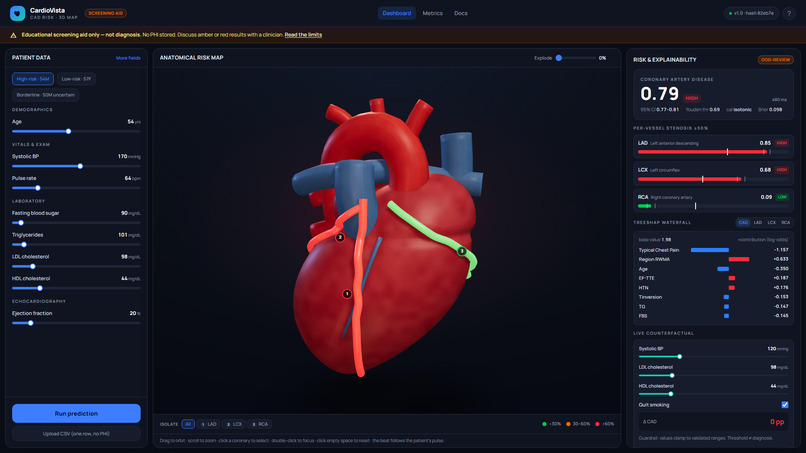The height and width of the screenshot is (453, 806).
Task: Toggle the Quit smoking checkbox
Action: point(784,405)
